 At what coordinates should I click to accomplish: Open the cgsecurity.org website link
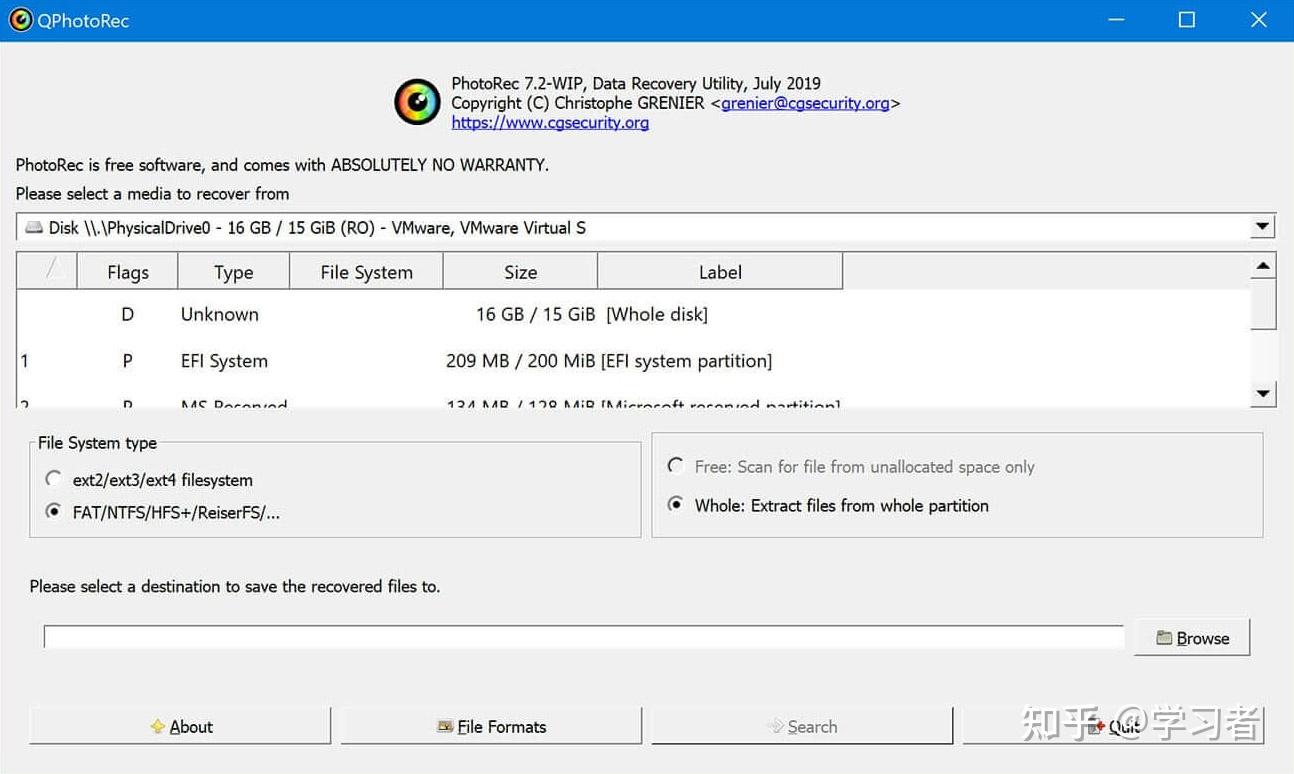pyautogui.click(x=550, y=123)
